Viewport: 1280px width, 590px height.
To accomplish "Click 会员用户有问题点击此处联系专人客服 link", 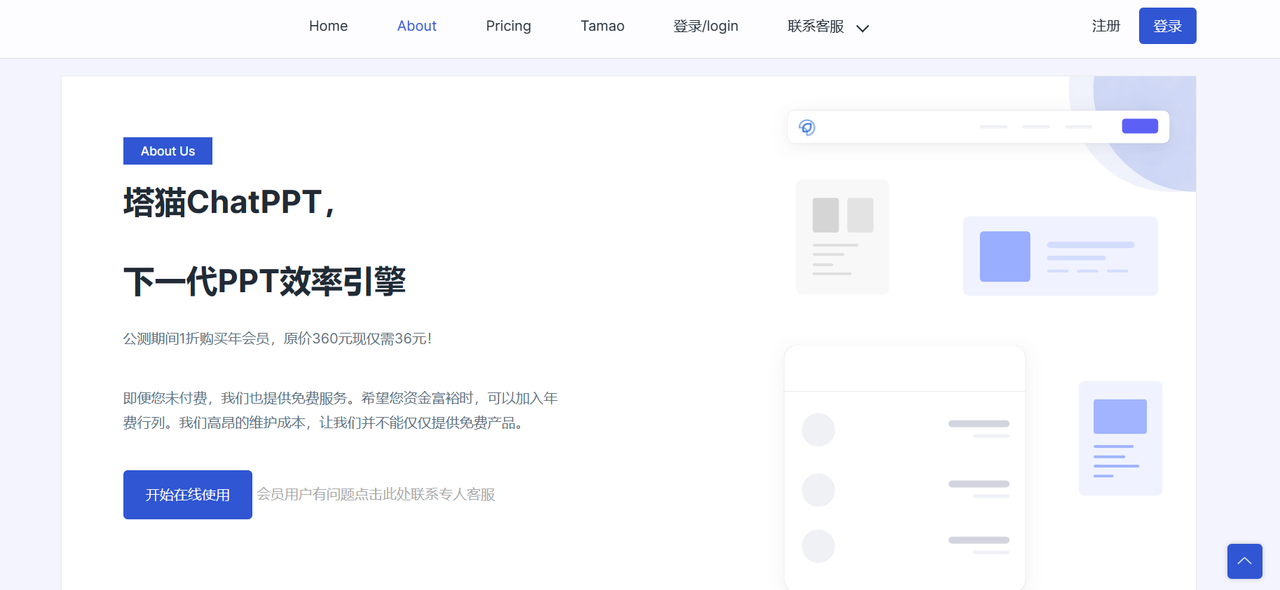I will (x=376, y=494).
